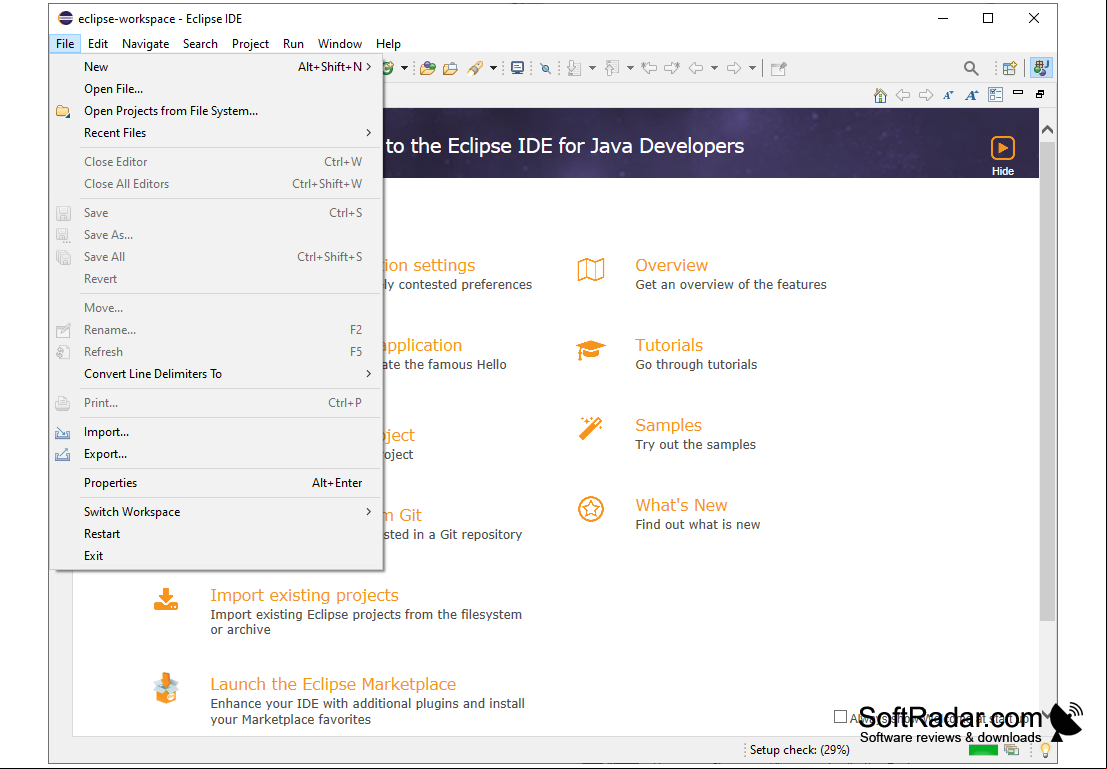Image resolution: width=1107 pixels, height=769 pixels.
Task: Click the lightbulb tip icon in status bar
Action: click(x=1046, y=750)
